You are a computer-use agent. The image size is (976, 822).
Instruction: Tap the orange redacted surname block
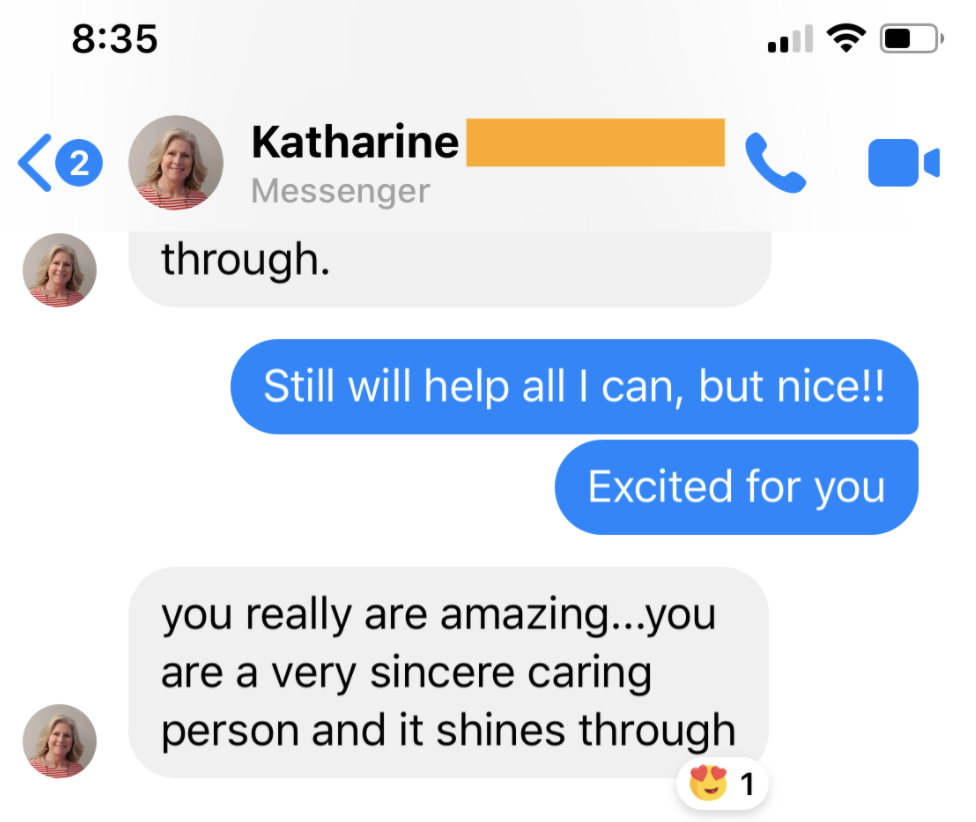[x=596, y=142]
